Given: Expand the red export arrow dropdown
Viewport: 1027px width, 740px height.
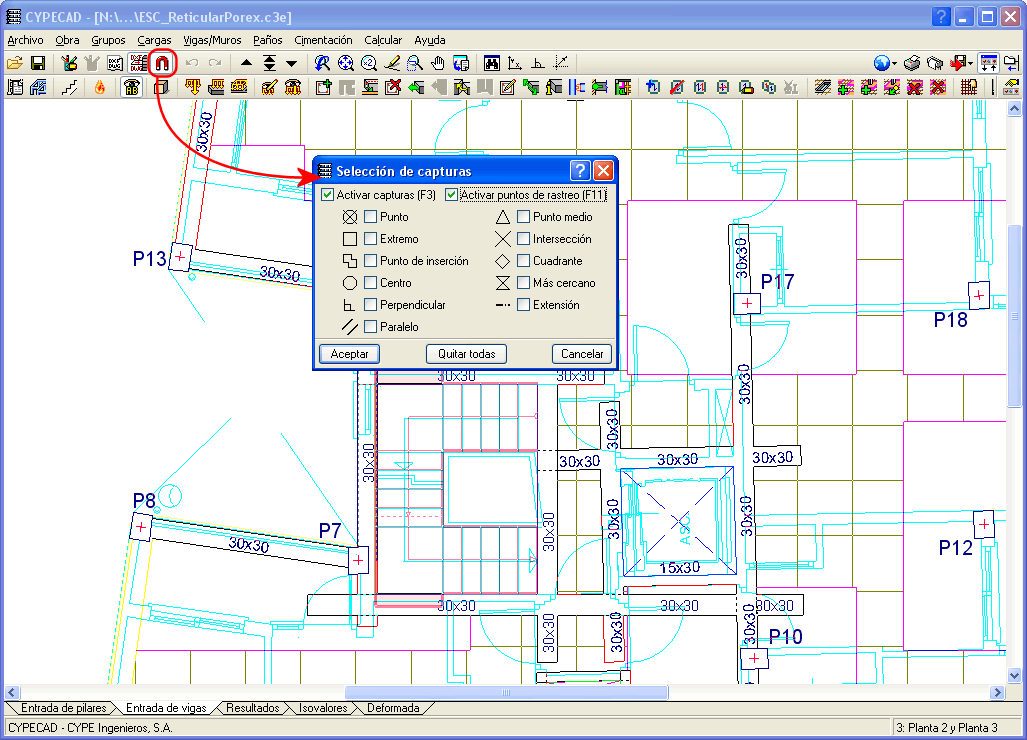Looking at the screenshot, I should [970, 63].
